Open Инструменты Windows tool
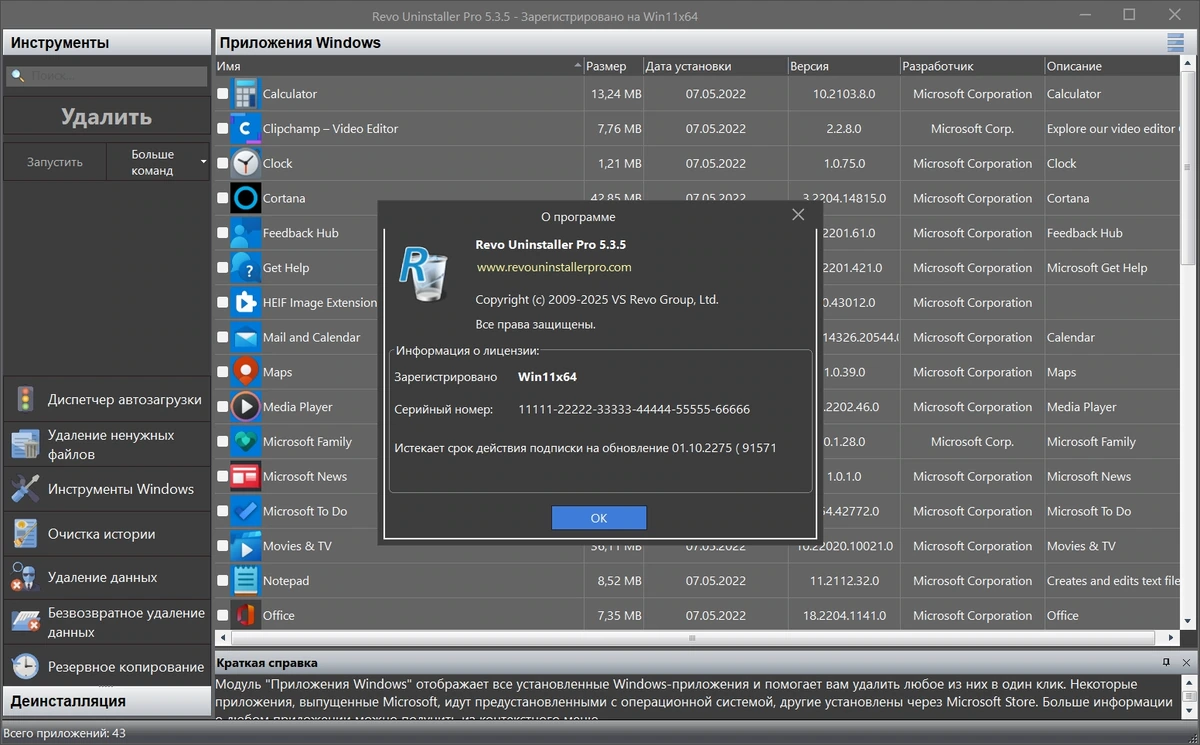The height and width of the screenshot is (745, 1200). pos(106,489)
